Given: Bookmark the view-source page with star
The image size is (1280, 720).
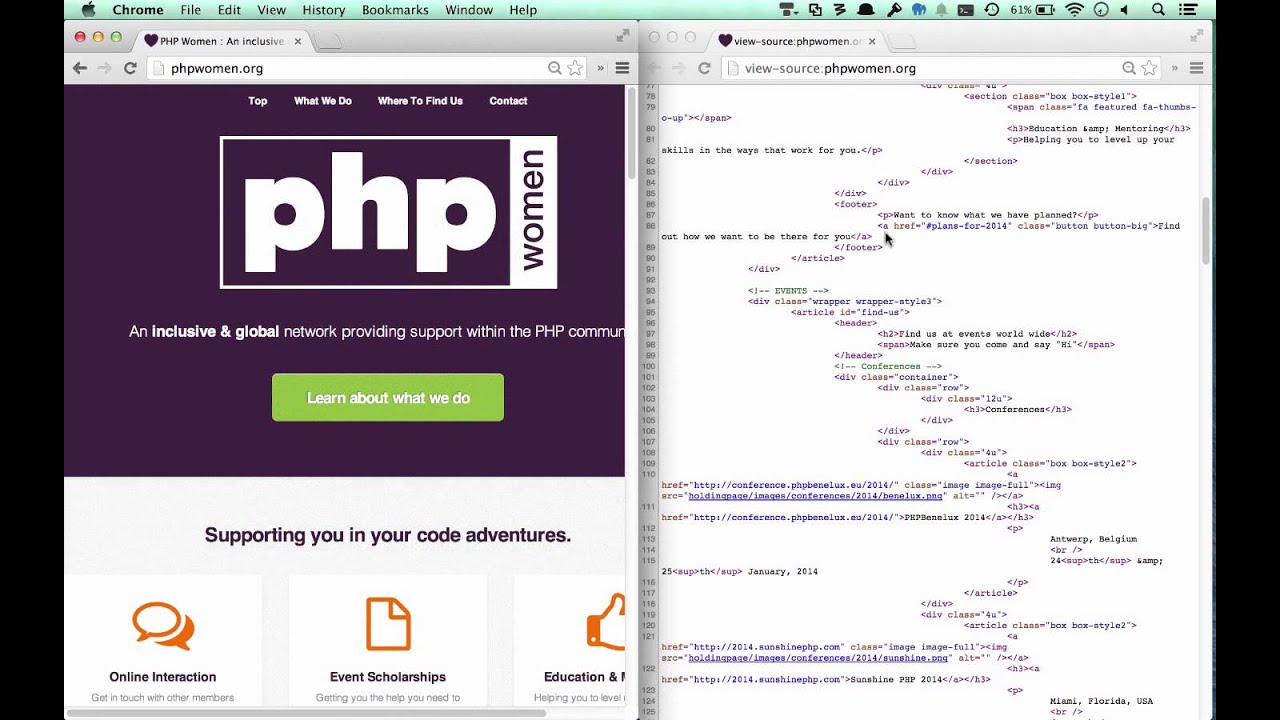Looking at the screenshot, I should tap(1149, 68).
